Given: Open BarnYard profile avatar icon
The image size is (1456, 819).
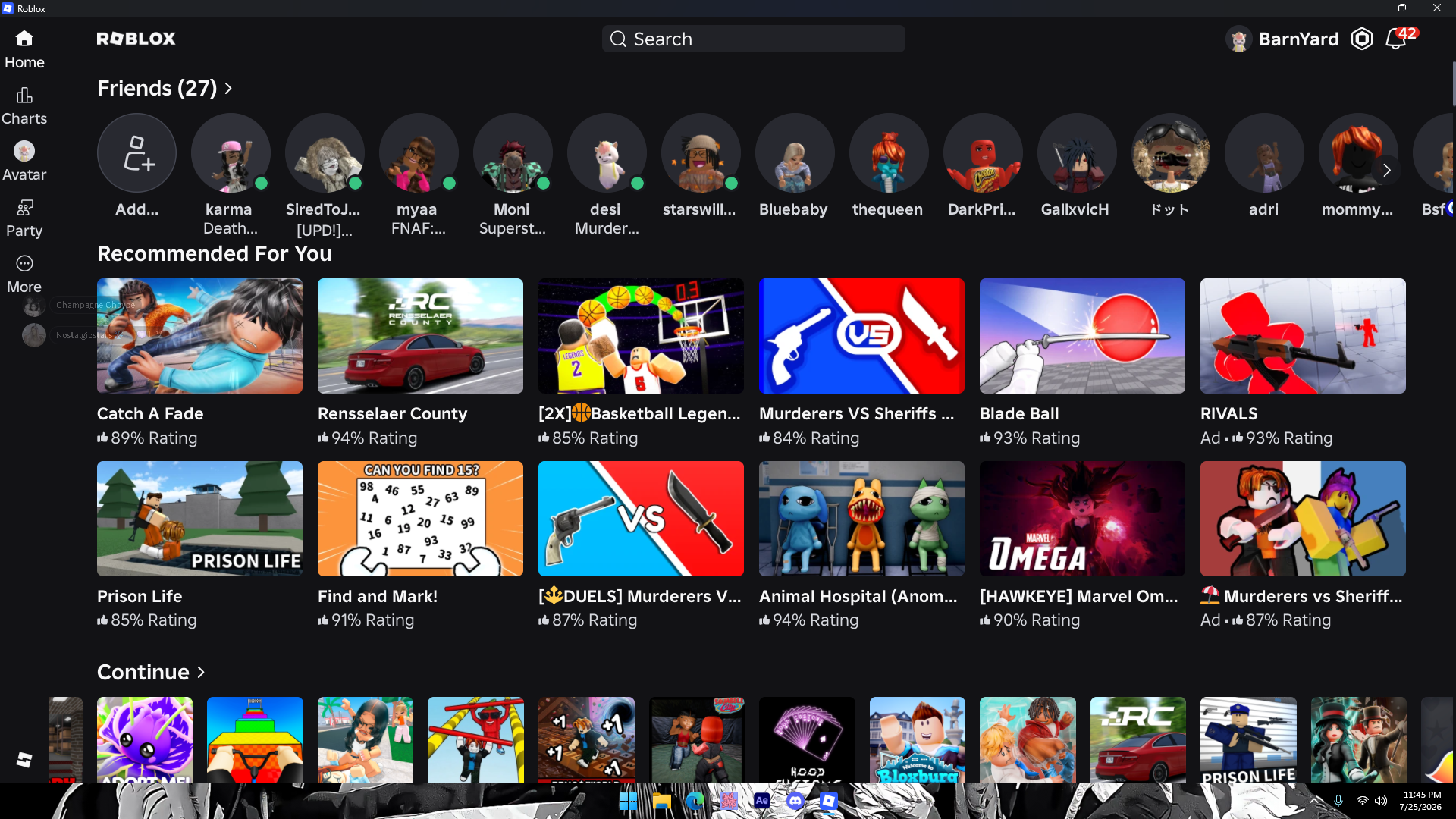Looking at the screenshot, I should 1239,39.
